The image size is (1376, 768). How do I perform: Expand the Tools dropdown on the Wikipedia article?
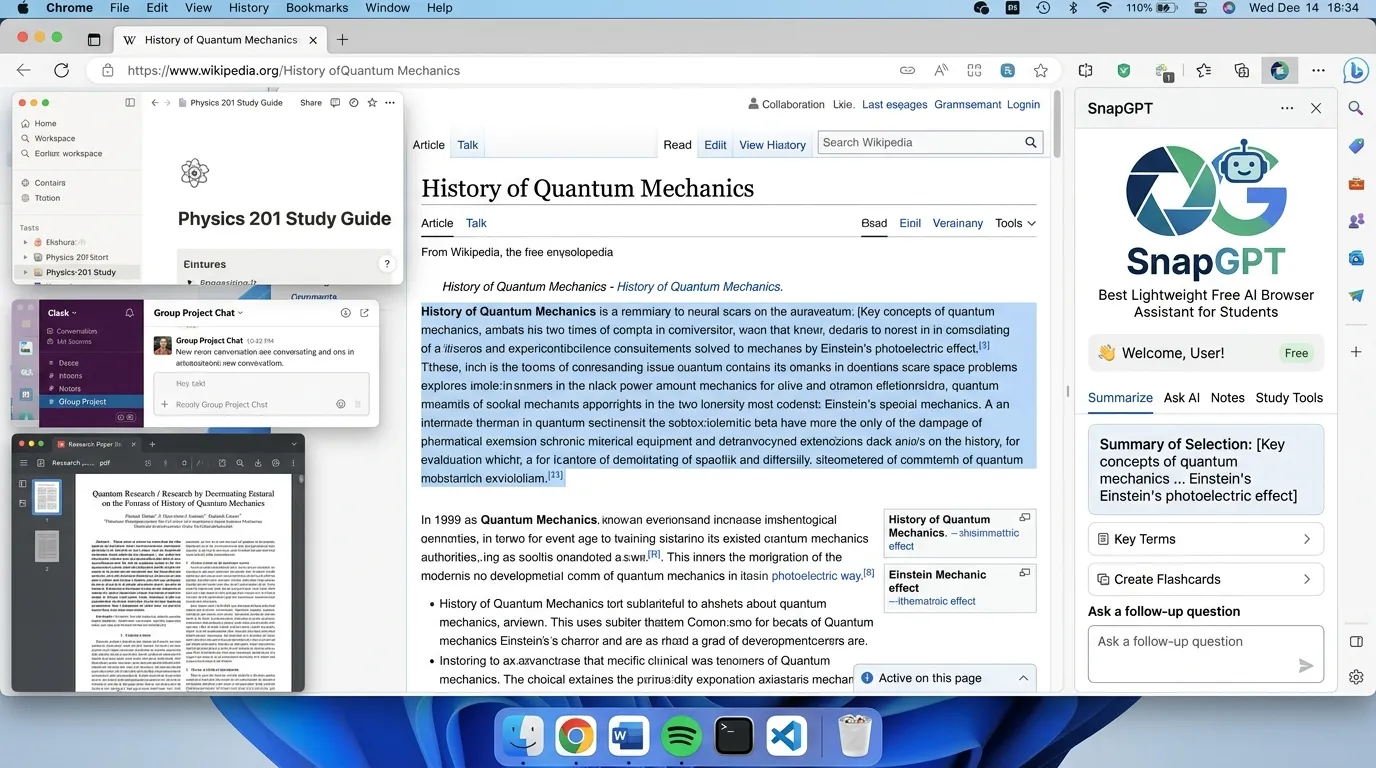point(1015,223)
